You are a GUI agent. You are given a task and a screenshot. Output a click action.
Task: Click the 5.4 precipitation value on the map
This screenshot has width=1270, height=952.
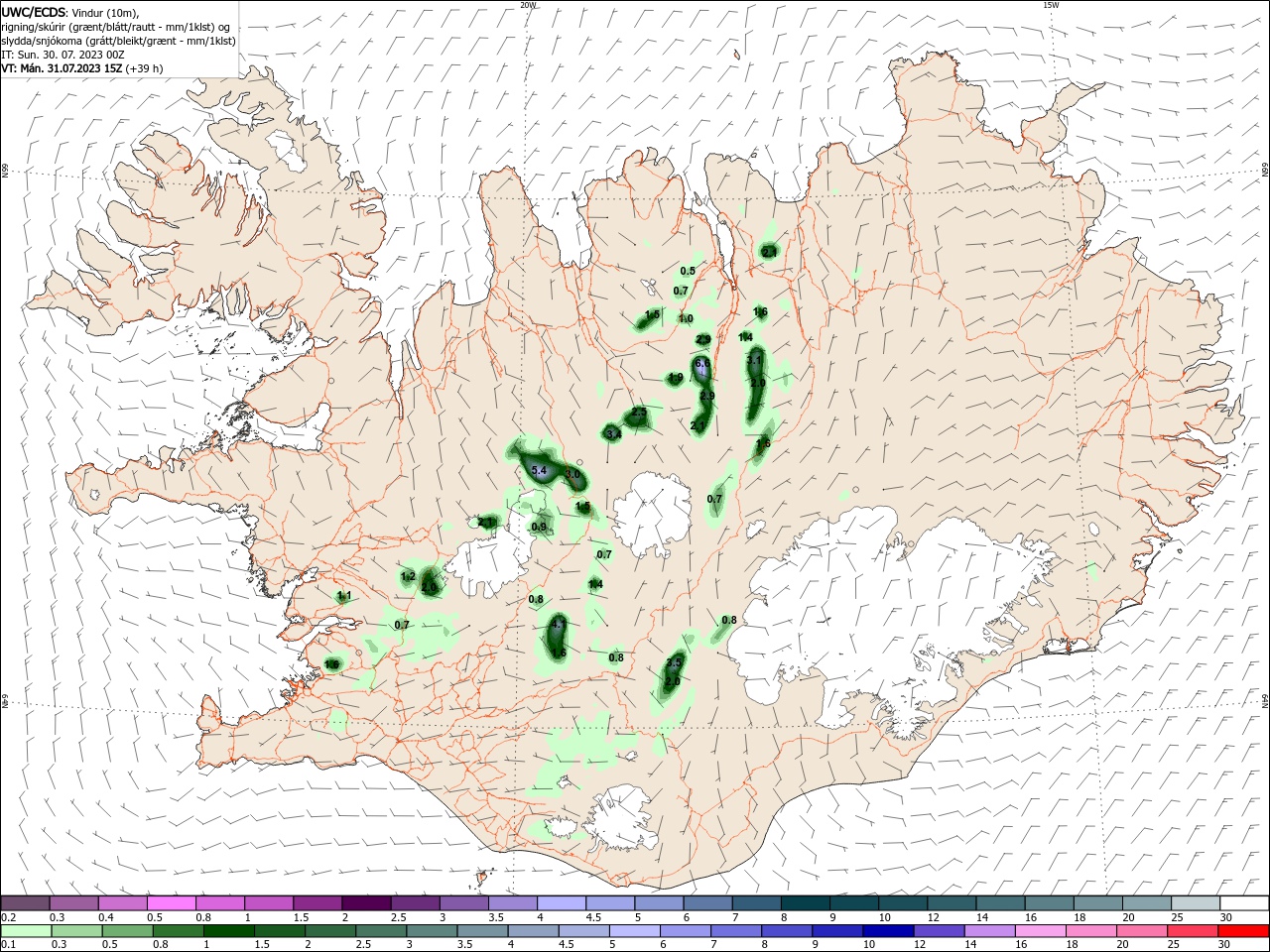[540, 472]
